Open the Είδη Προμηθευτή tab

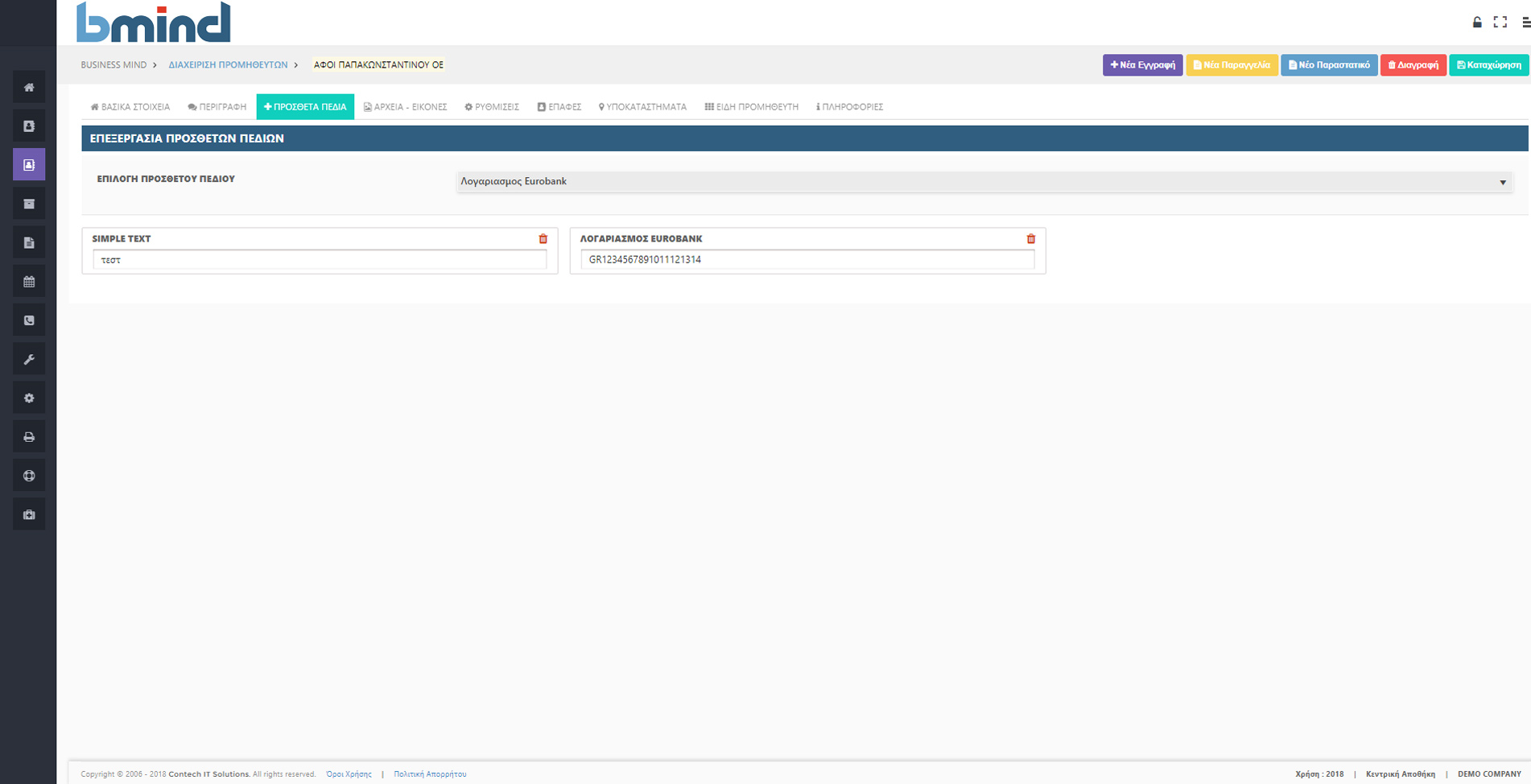(752, 107)
